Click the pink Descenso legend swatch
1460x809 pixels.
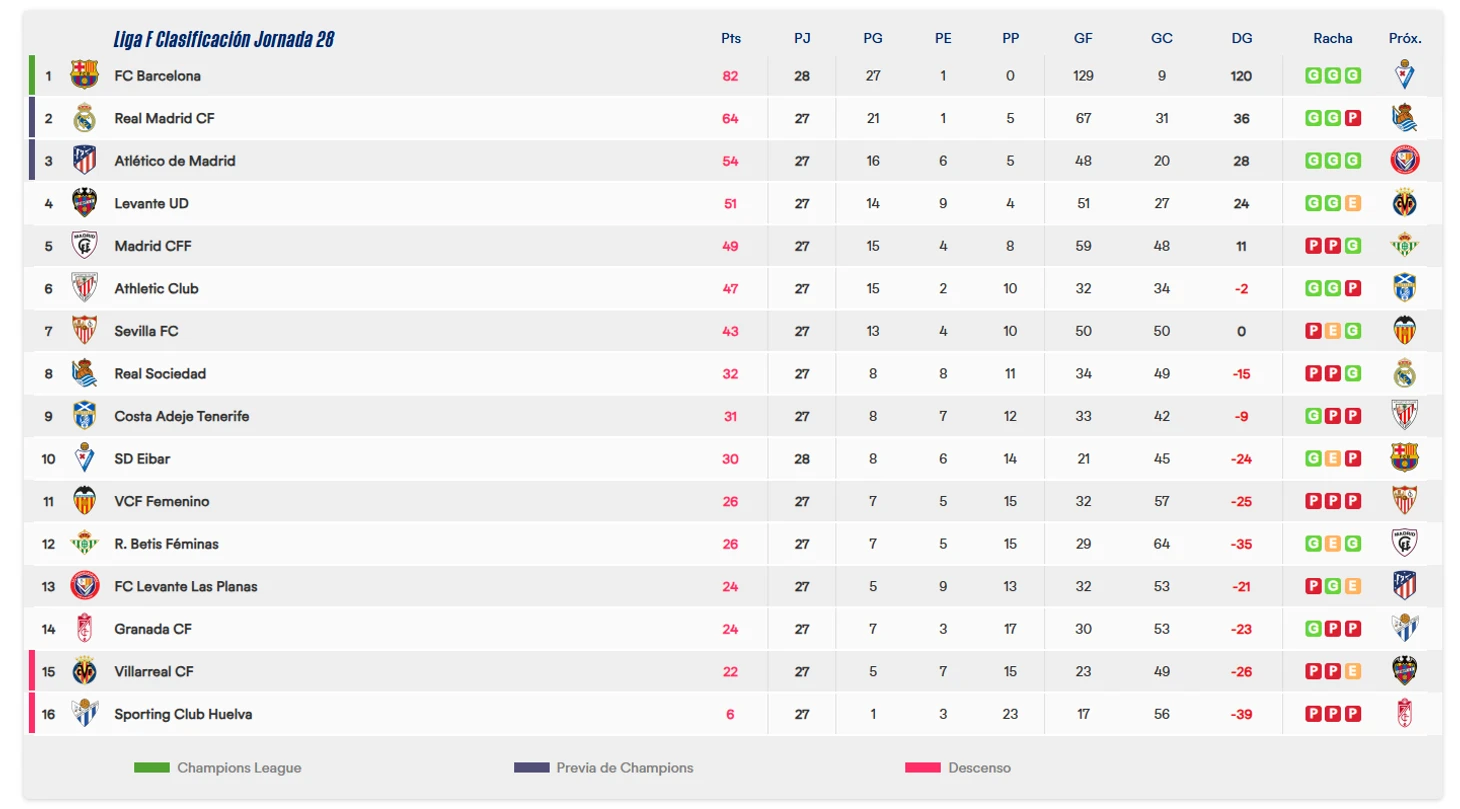[x=923, y=768]
